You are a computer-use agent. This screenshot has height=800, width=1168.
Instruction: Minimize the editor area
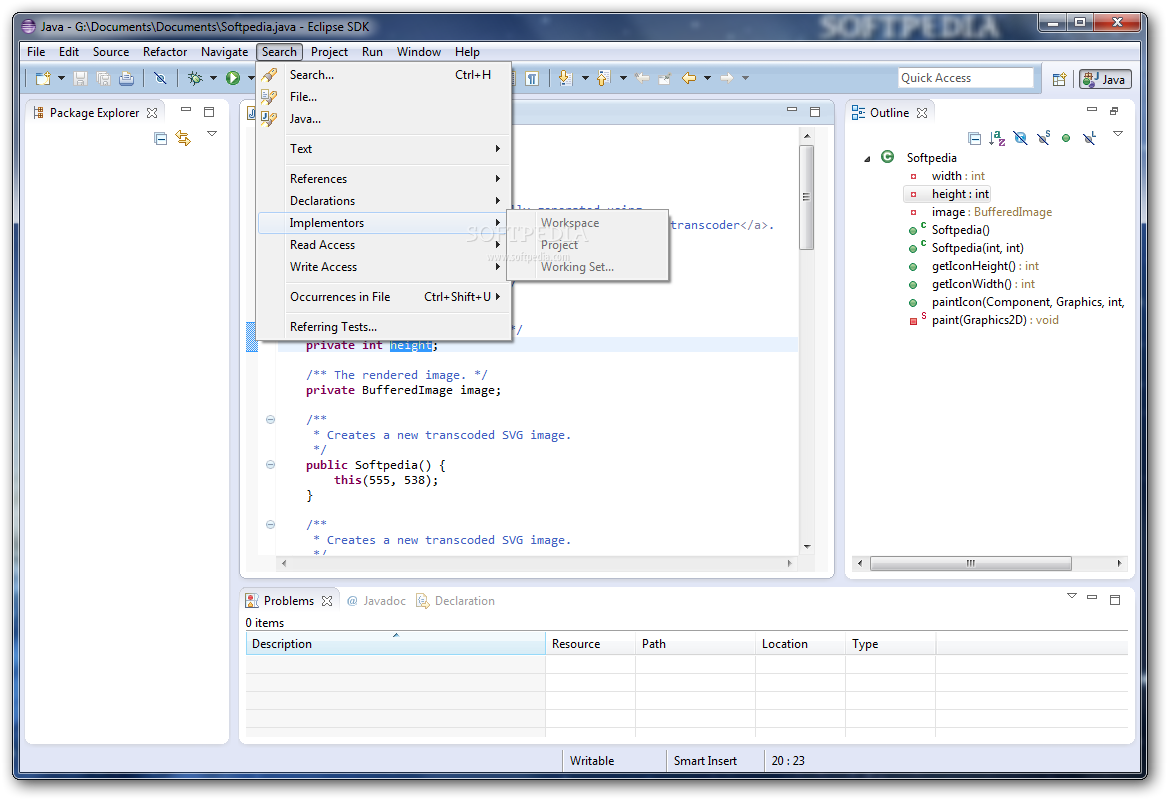[792, 110]
